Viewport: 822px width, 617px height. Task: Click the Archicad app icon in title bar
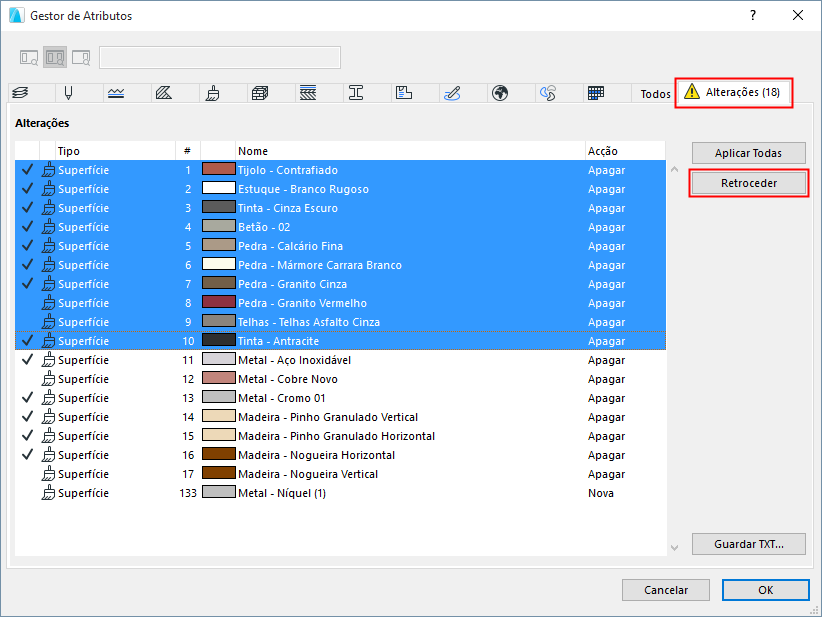click(x=17, y=15)
